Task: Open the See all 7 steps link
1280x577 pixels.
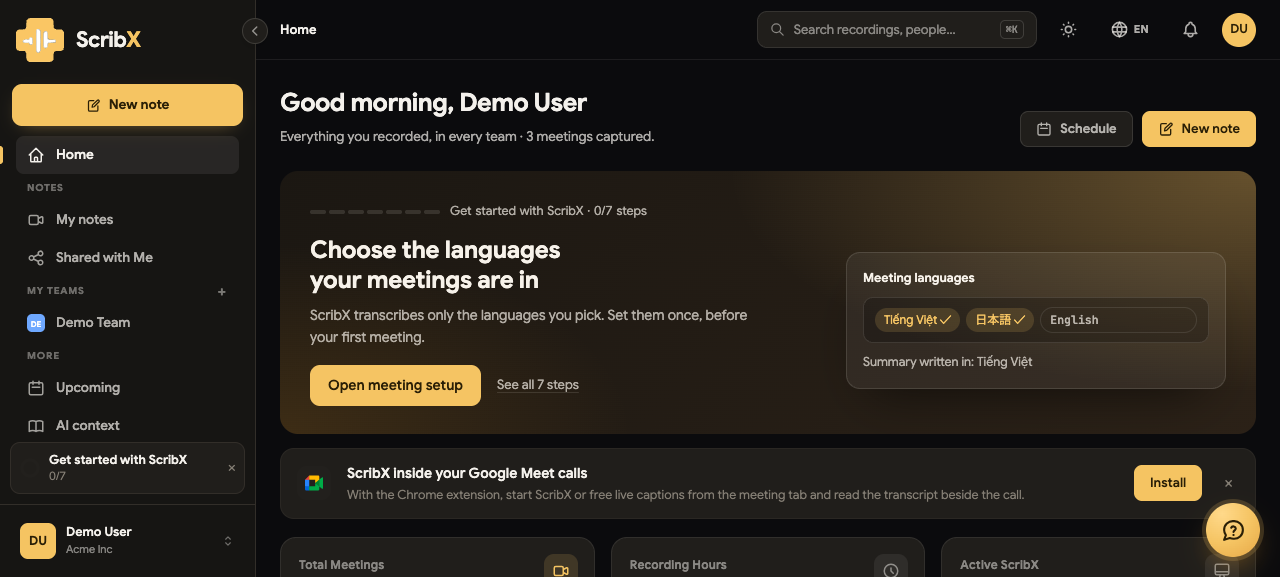Action: pyautogui.click(x=538, y=385)
